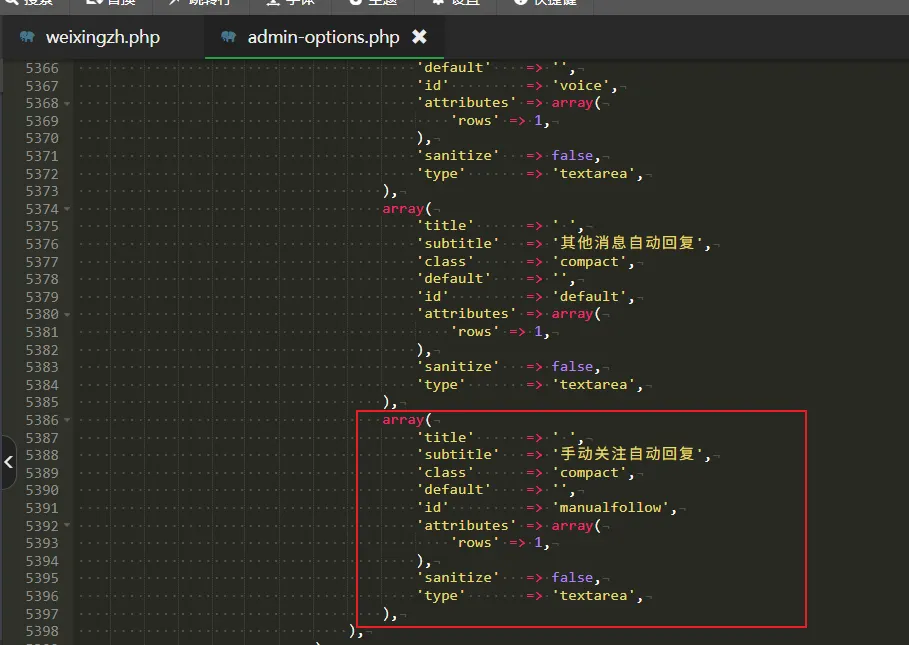The height and width of the screenshot is (645, 909).
Task: Collapse the attributes array at line 5380
Action: [67, 315]
